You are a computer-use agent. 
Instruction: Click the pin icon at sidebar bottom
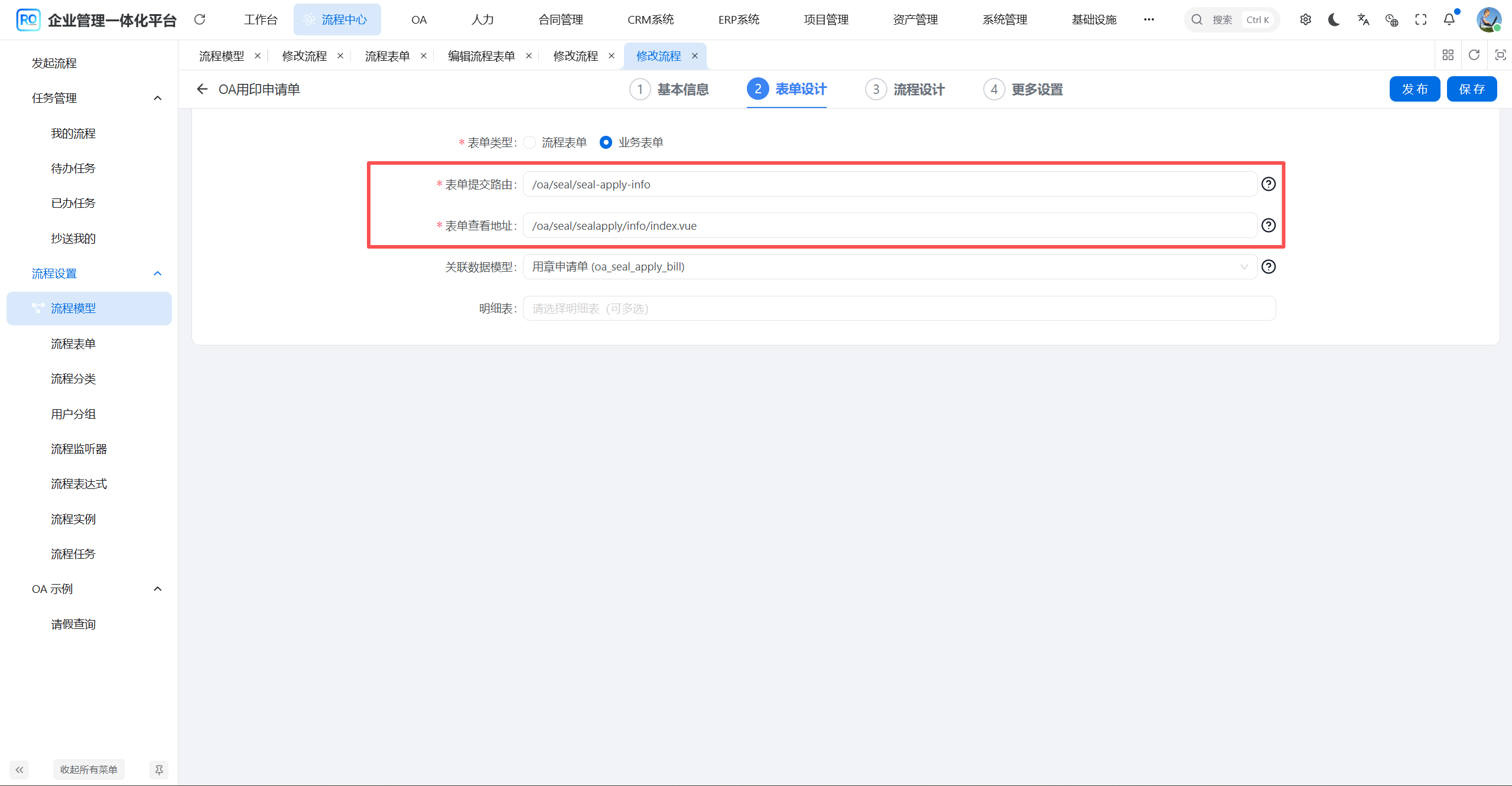(x=158, y=769)
